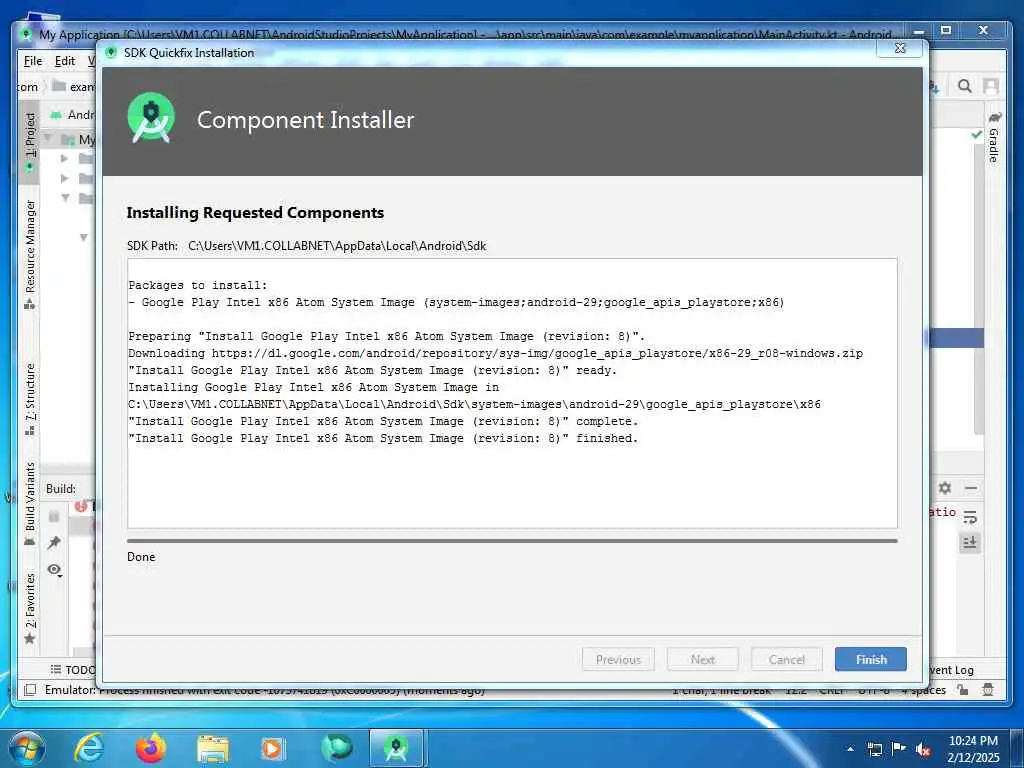
Task: Open the Resource Manager side tab
Action: 29,254
